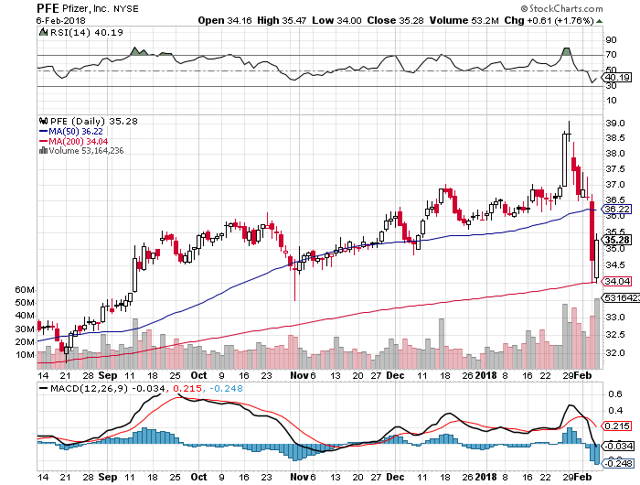640x485 pixels.
Task: Click the price axis label 33.0
Action: point(615,317)
